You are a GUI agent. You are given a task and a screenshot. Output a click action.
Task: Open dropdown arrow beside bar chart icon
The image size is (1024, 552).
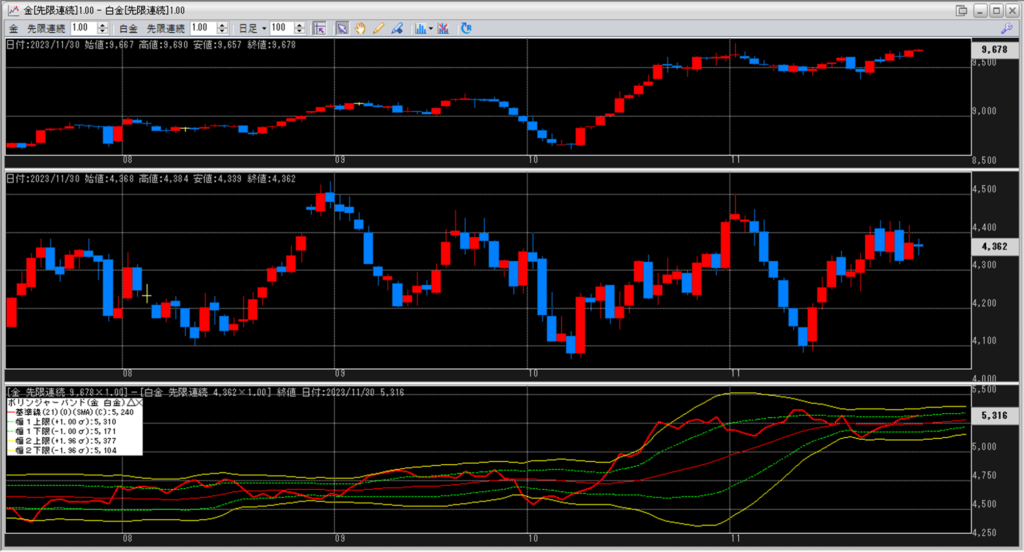[x=430, y=28]
